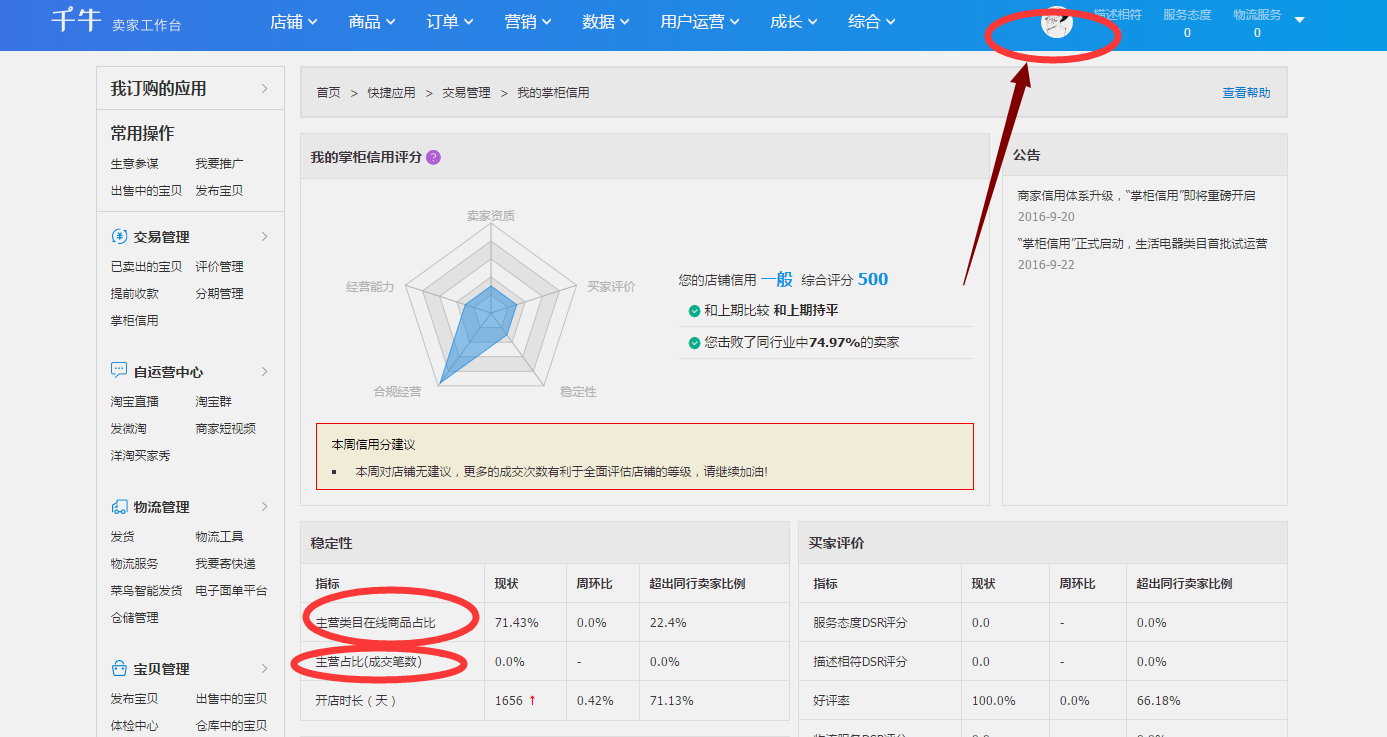
Task: Expand 我订购的应用 with its chevron
Action: [265, 88]
